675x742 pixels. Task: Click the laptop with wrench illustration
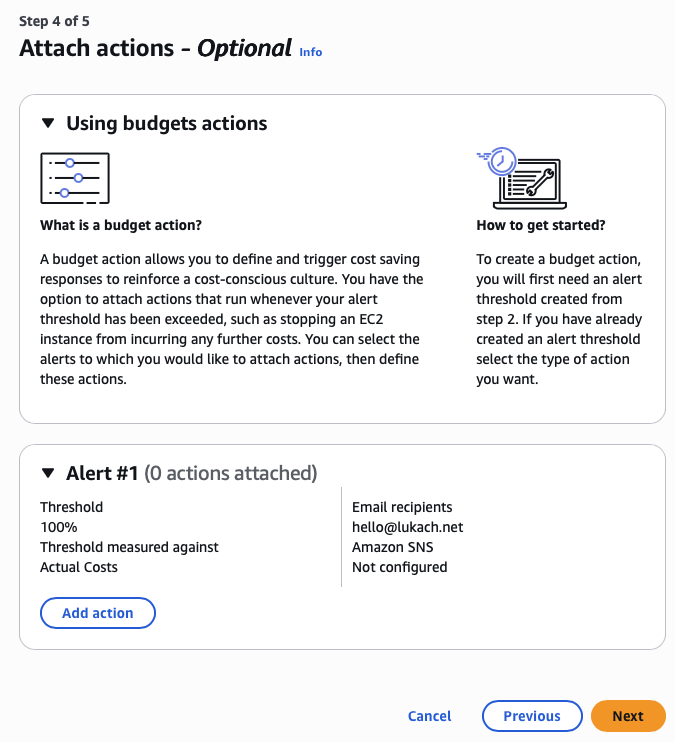pos(520,177)
